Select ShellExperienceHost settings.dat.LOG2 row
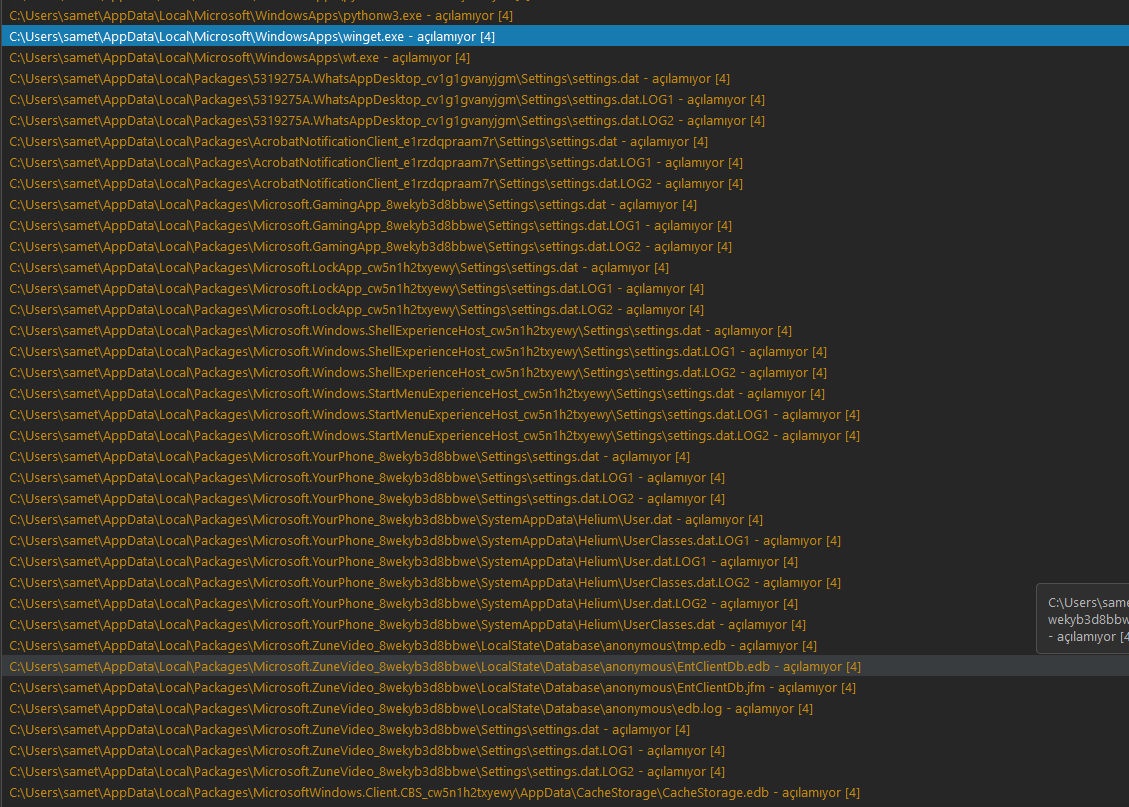Screen dimensions: 1129x807 click(564, 372)
